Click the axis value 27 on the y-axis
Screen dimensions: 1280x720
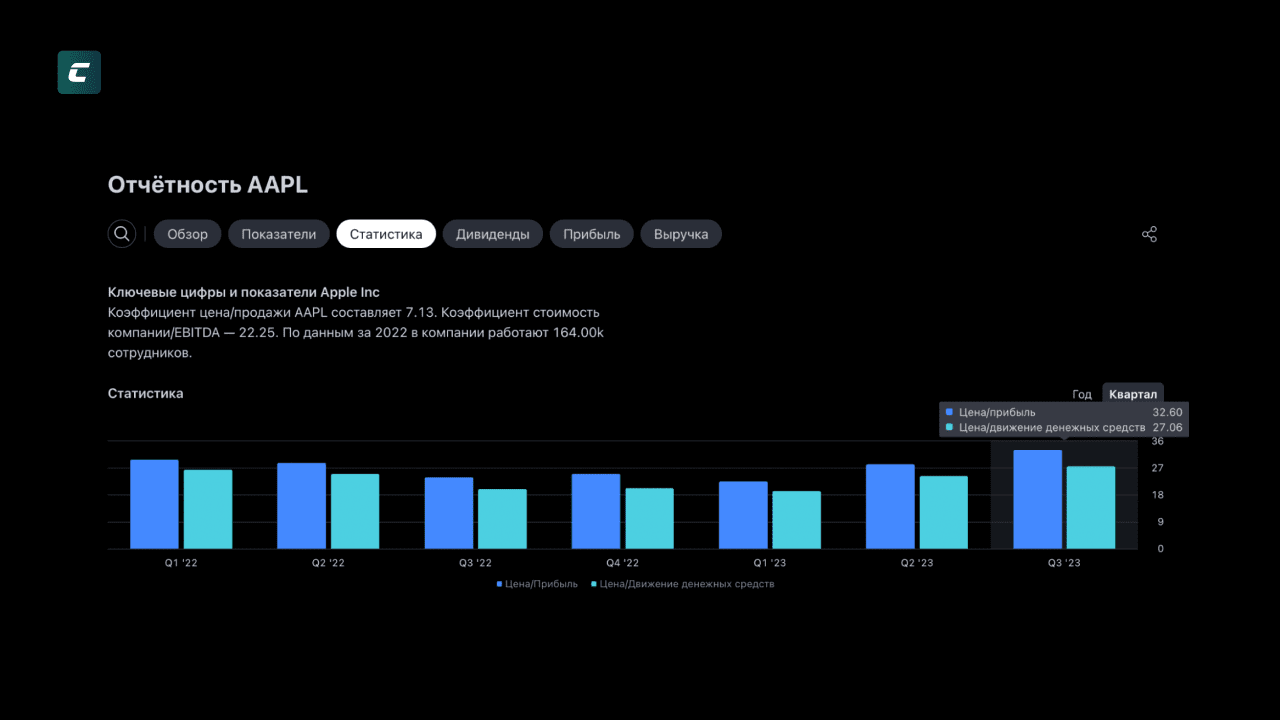click(x=1158, y=468)
